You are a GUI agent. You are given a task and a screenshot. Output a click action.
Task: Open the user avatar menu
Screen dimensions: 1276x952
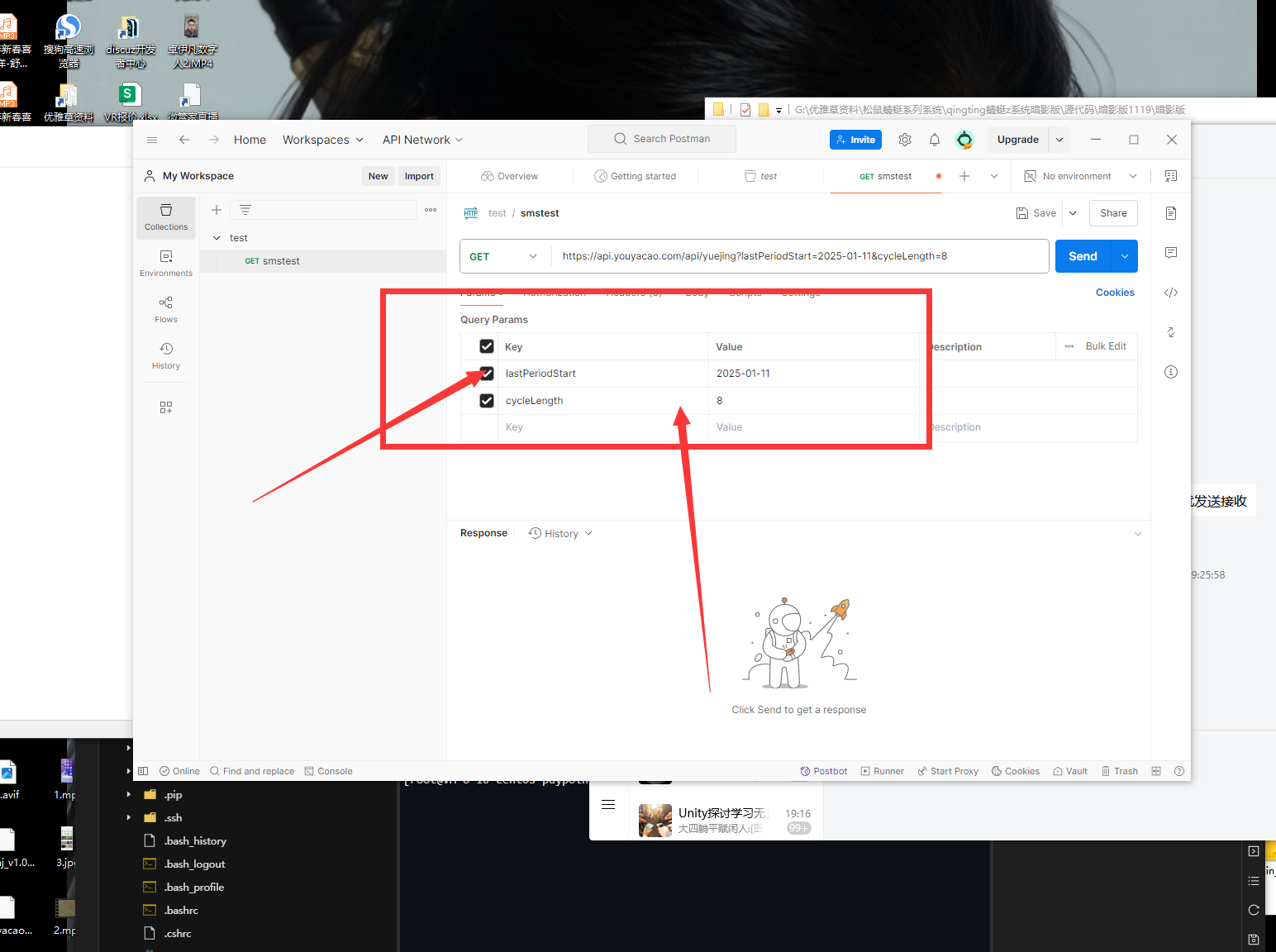964,140
